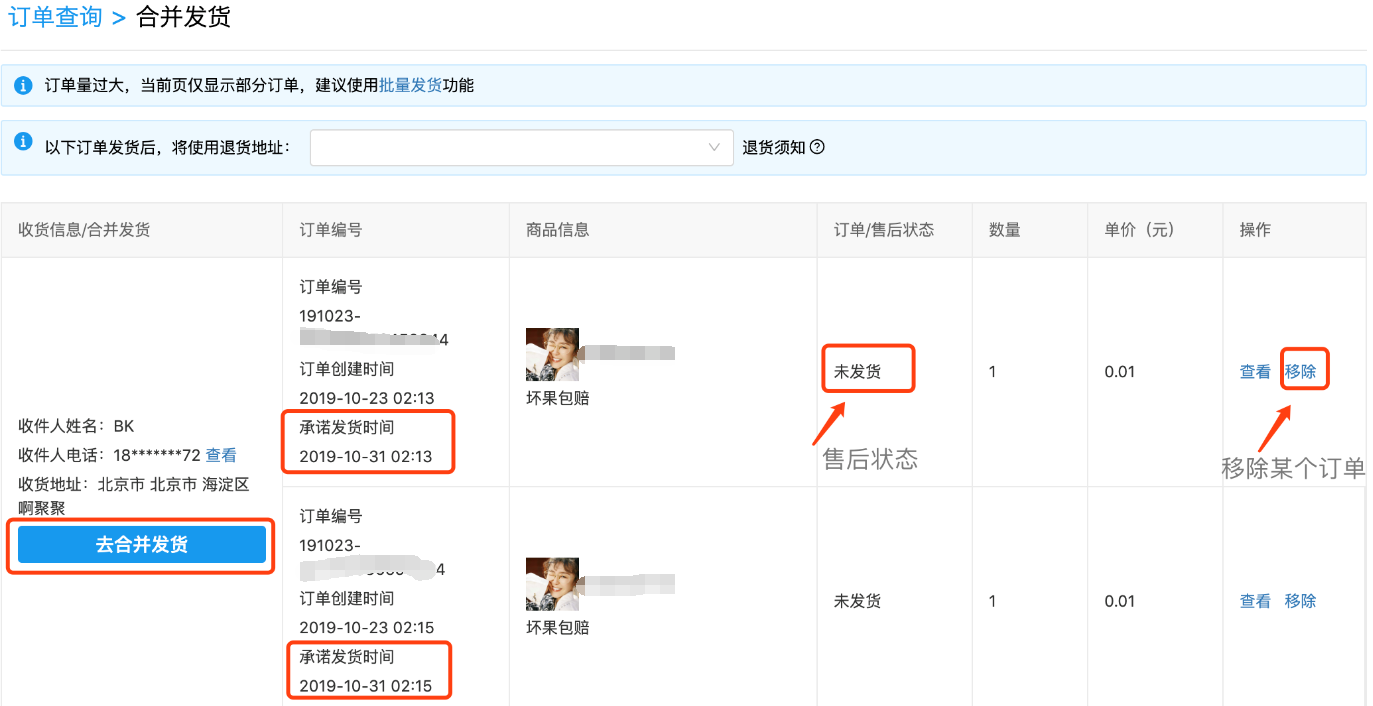The height and width of the screenshot is (706, 1373).
Task: Click the promised ship time 2019-10-31 02:13
Action: pos(366,457)
